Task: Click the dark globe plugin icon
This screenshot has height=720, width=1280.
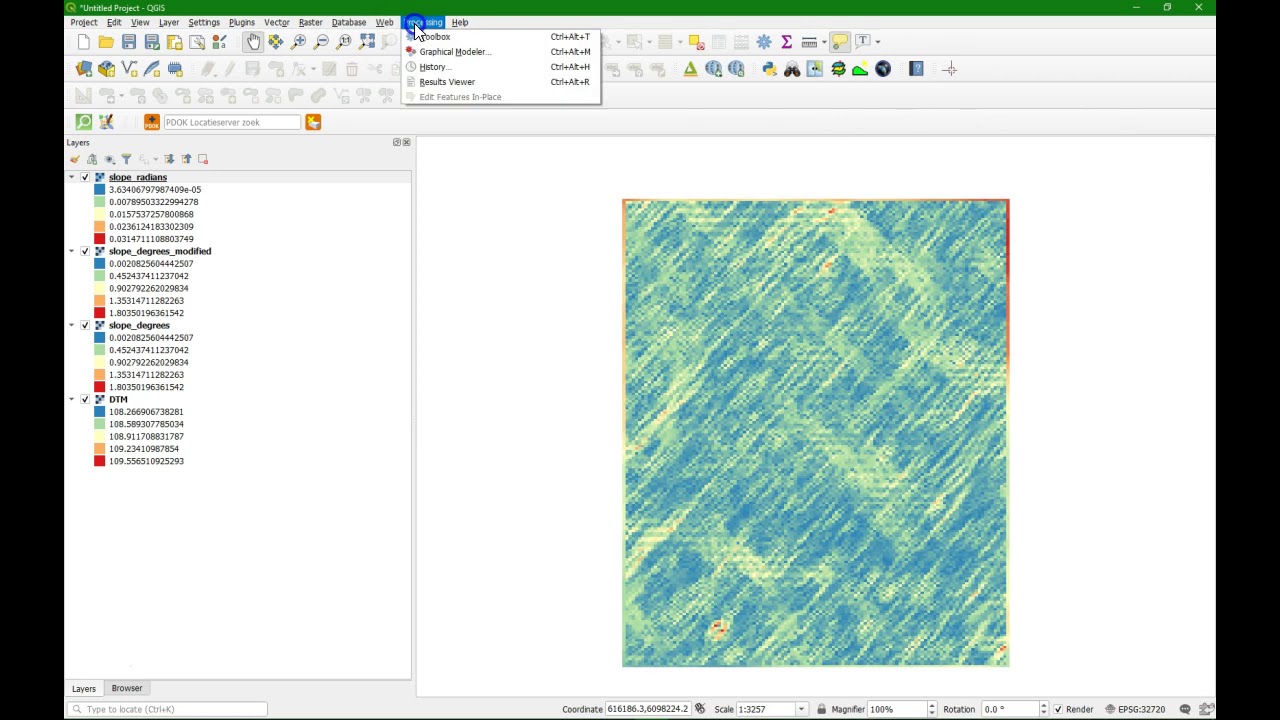Action: click(883, 69)
